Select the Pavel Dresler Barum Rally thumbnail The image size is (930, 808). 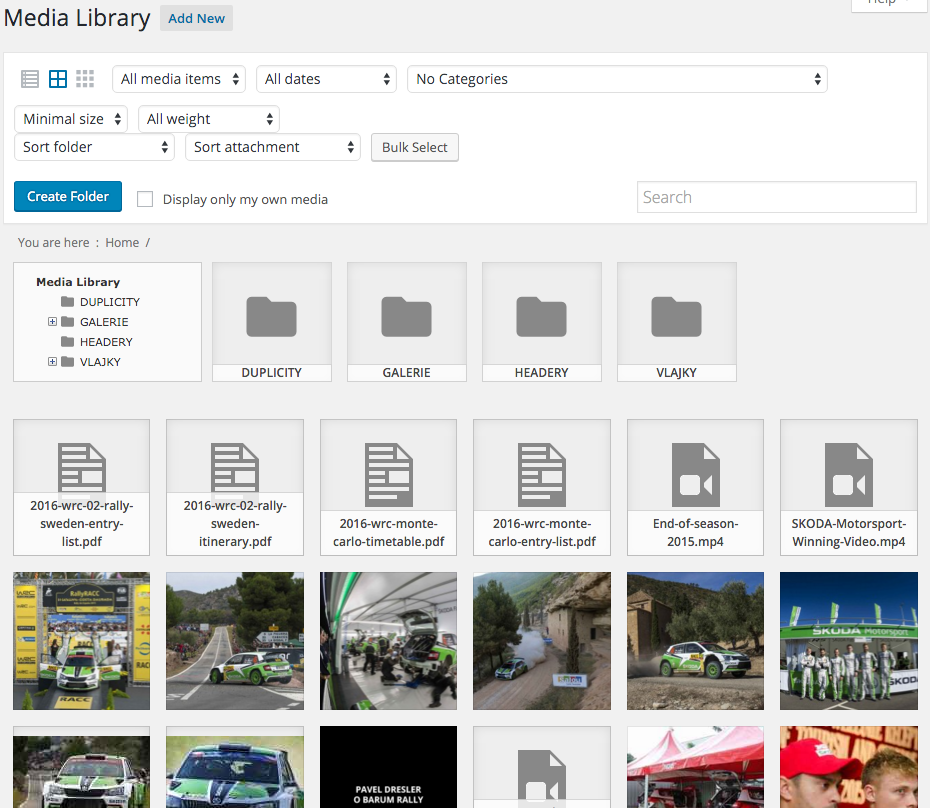[388, 767]
